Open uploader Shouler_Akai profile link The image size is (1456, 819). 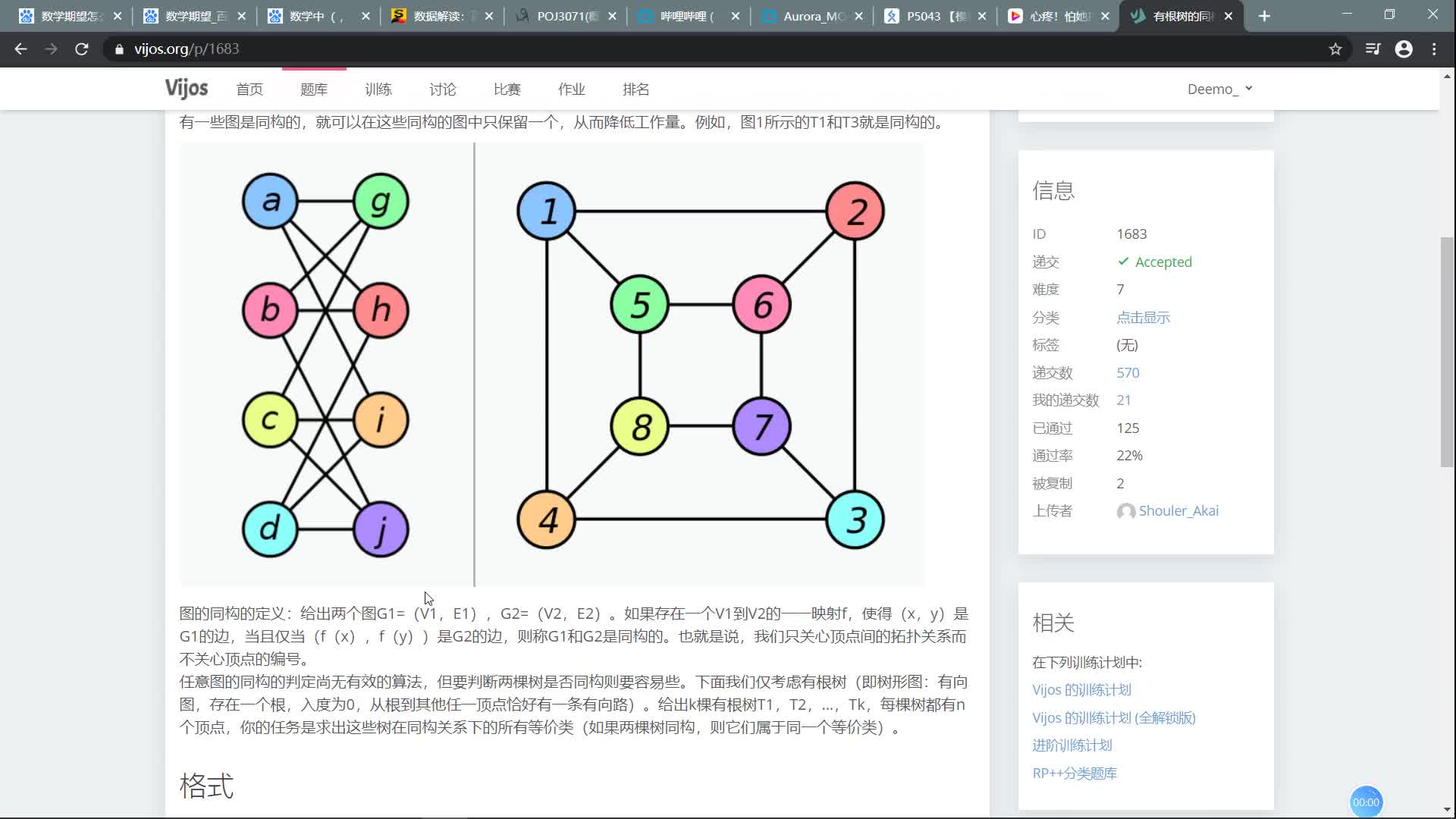1178,510
